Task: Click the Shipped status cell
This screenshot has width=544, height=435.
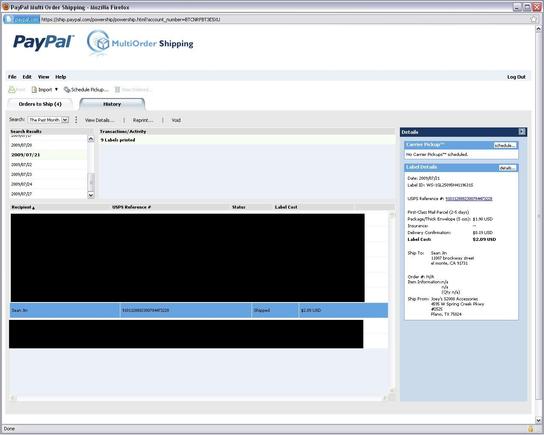Action: (274, 310)
